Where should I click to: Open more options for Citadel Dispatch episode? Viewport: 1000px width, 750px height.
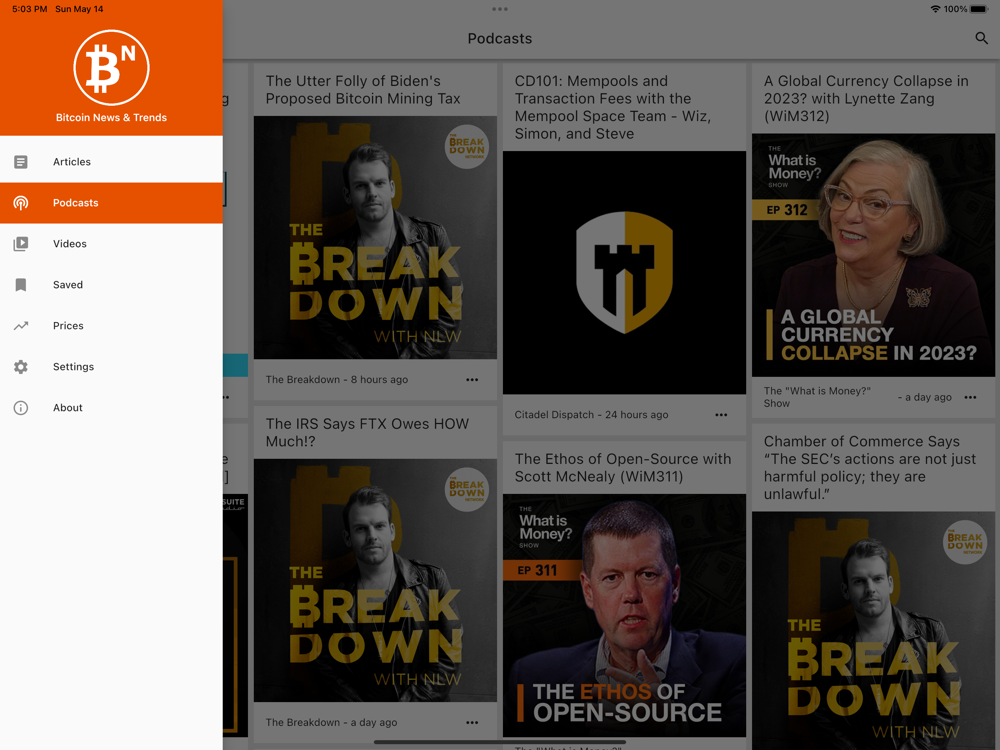pyautogui.click(x=721, y=415)
